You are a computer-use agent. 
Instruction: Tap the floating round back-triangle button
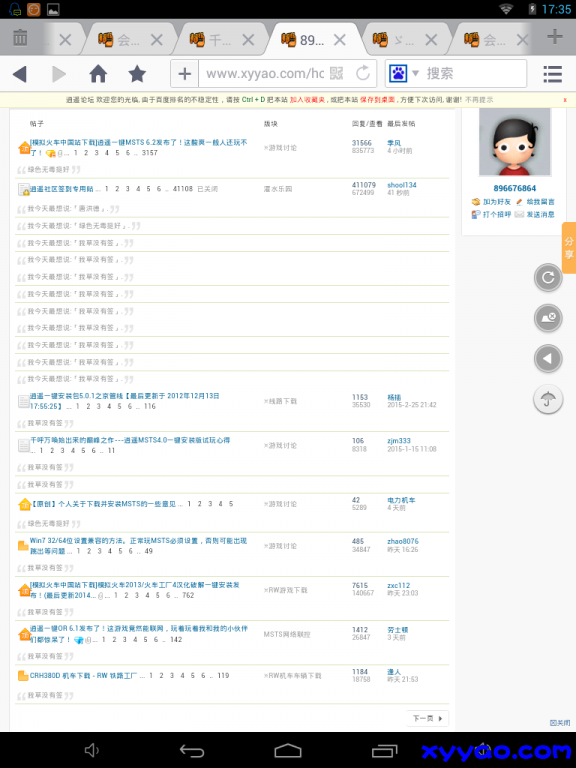[x=548, y=359]
